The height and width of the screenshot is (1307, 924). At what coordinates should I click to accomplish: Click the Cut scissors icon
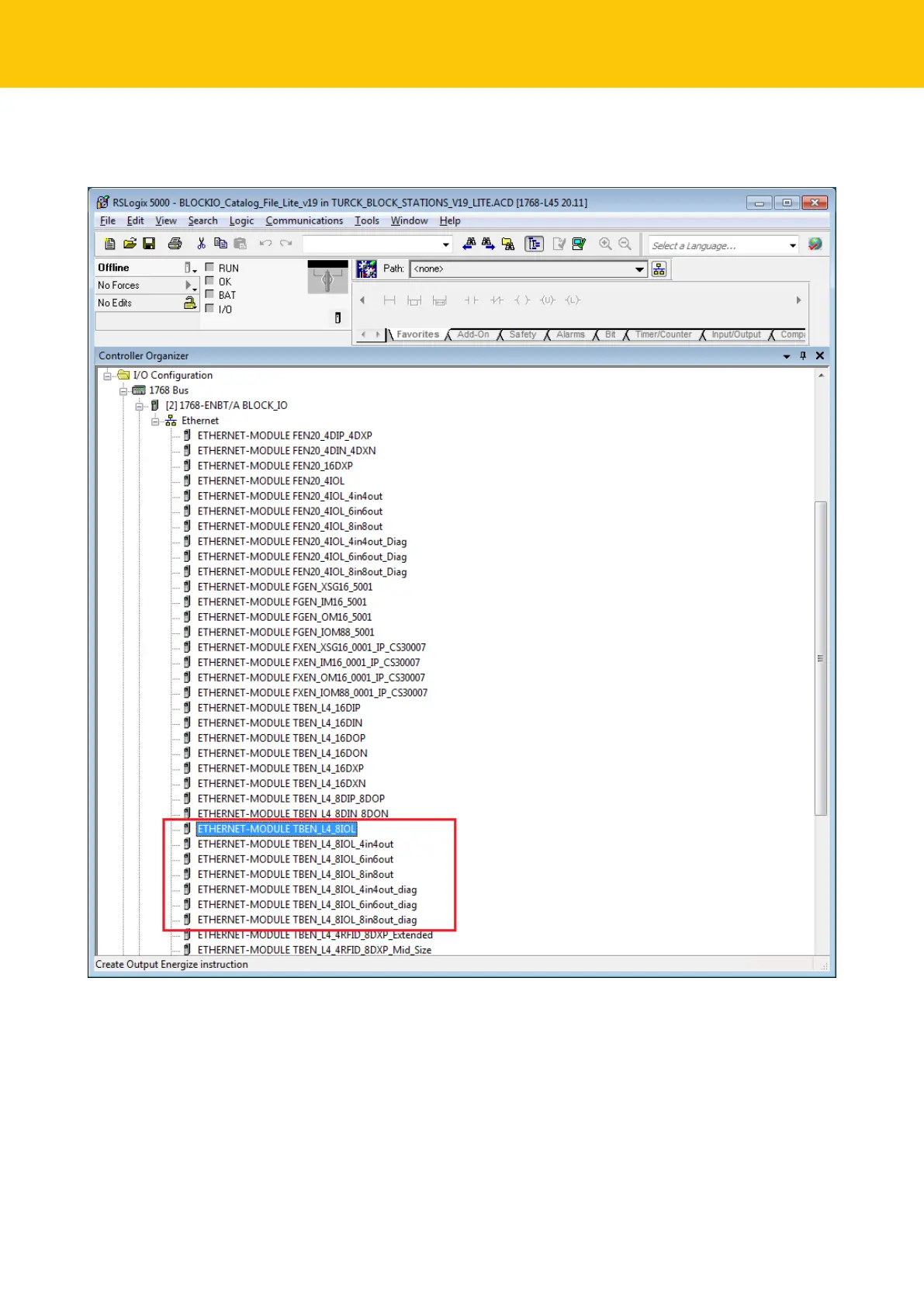(x=201, y=244)
